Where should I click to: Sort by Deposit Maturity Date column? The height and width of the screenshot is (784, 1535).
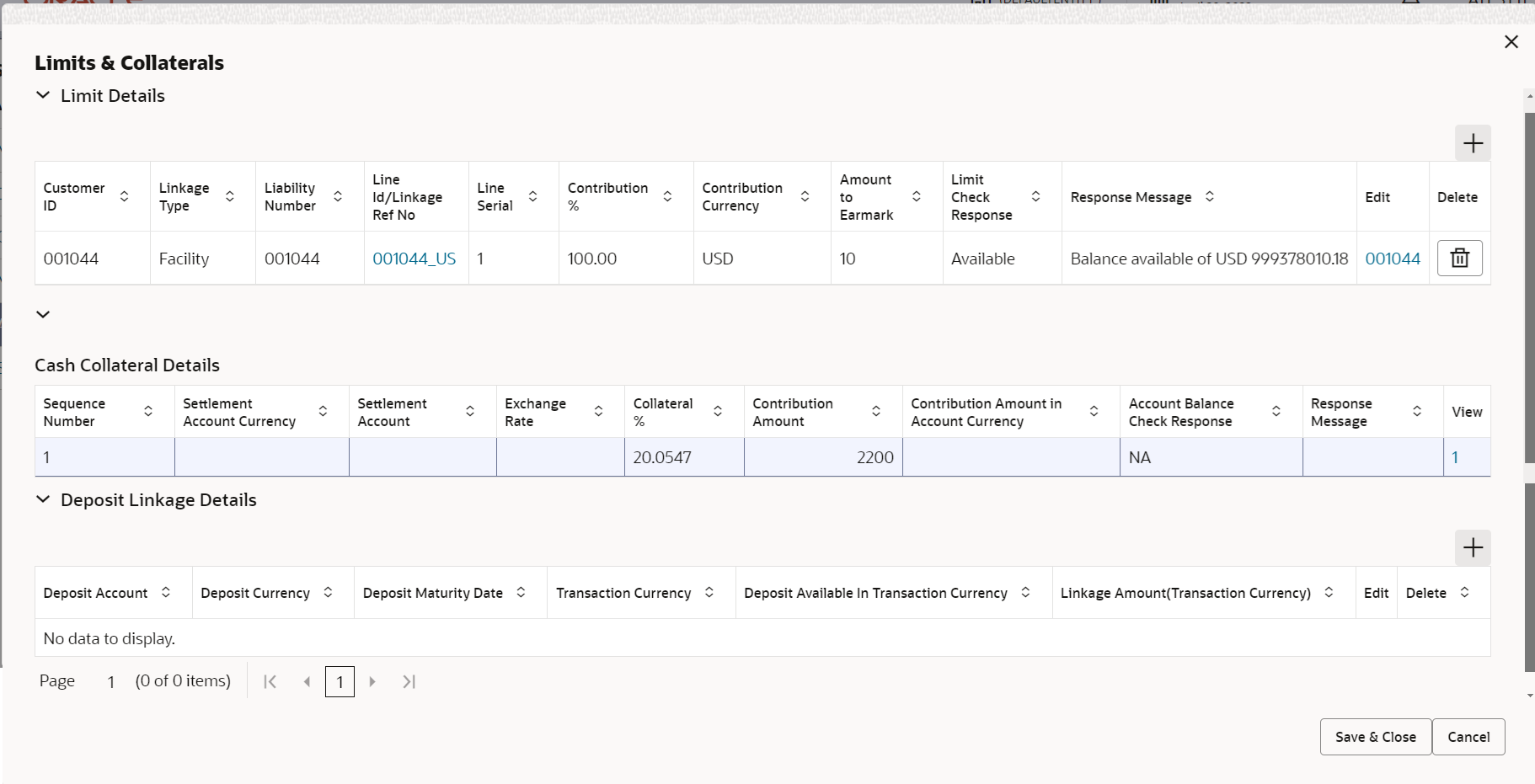521,592
